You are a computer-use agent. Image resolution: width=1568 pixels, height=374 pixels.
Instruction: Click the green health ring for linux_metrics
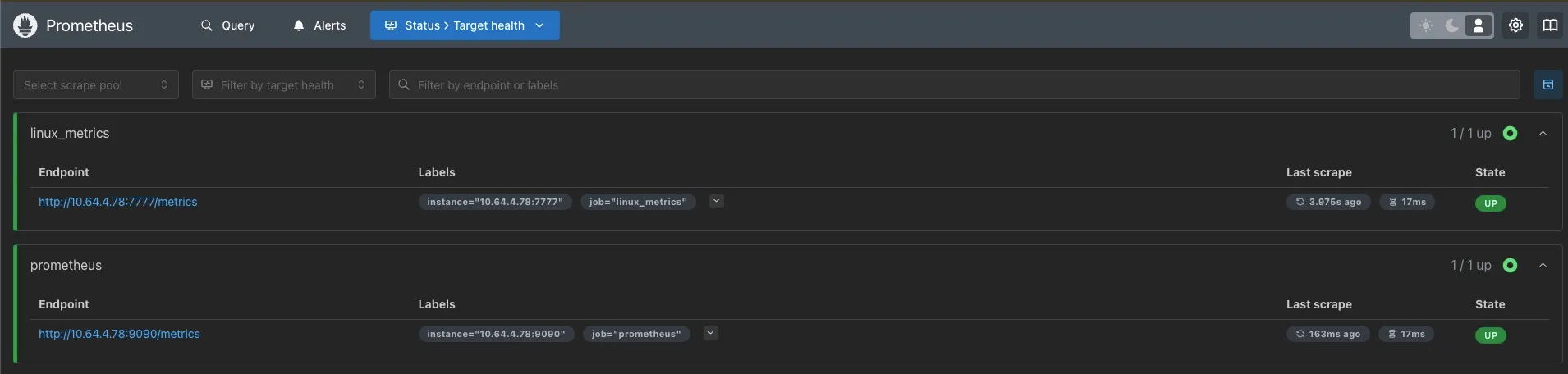[1510, 133]
